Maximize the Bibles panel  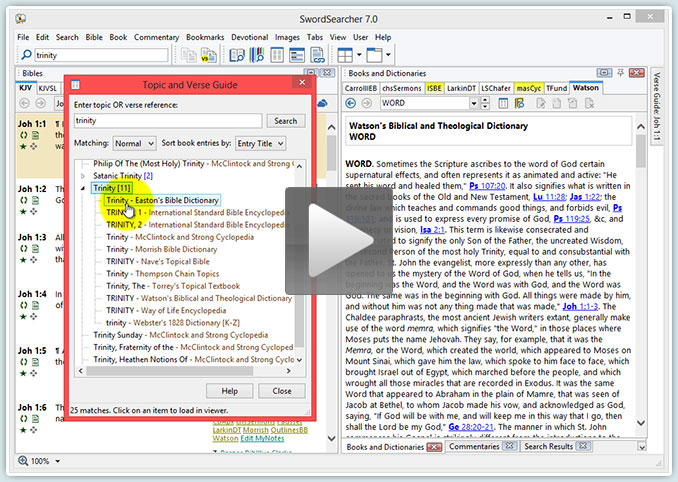[310, 72]
